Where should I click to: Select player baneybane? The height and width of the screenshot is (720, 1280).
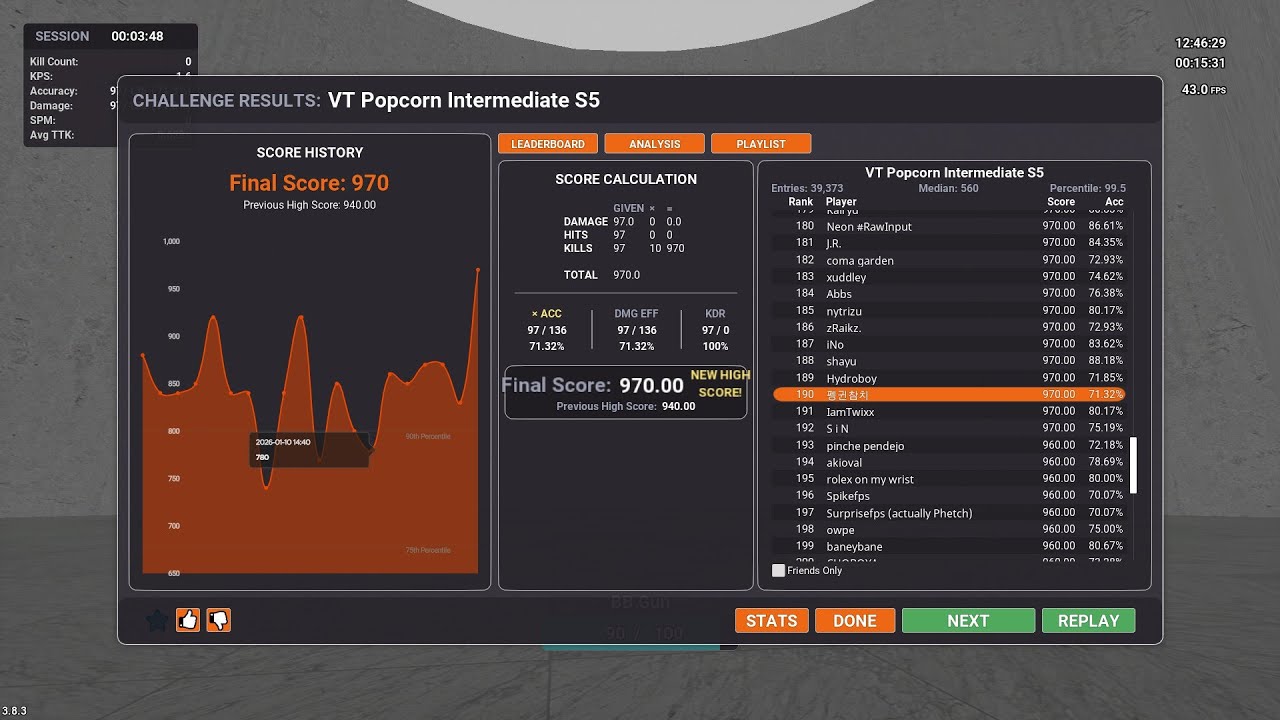949,546
